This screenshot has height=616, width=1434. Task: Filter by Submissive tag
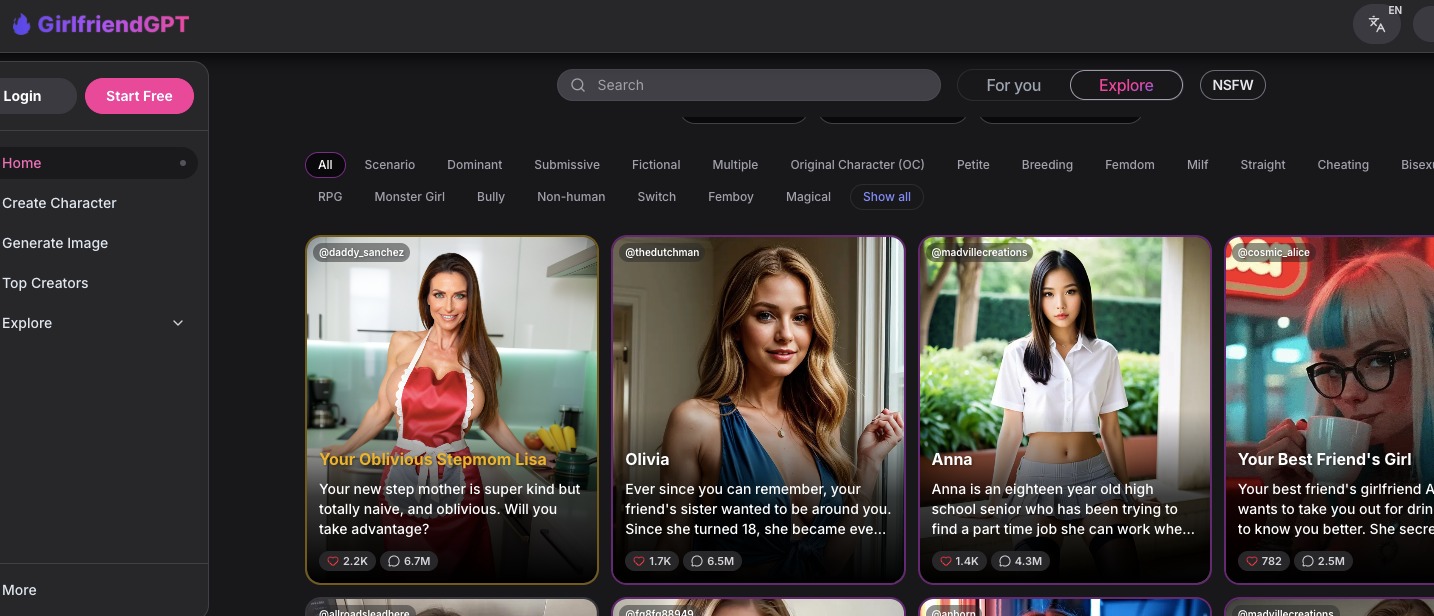click(x=567, y=165)
